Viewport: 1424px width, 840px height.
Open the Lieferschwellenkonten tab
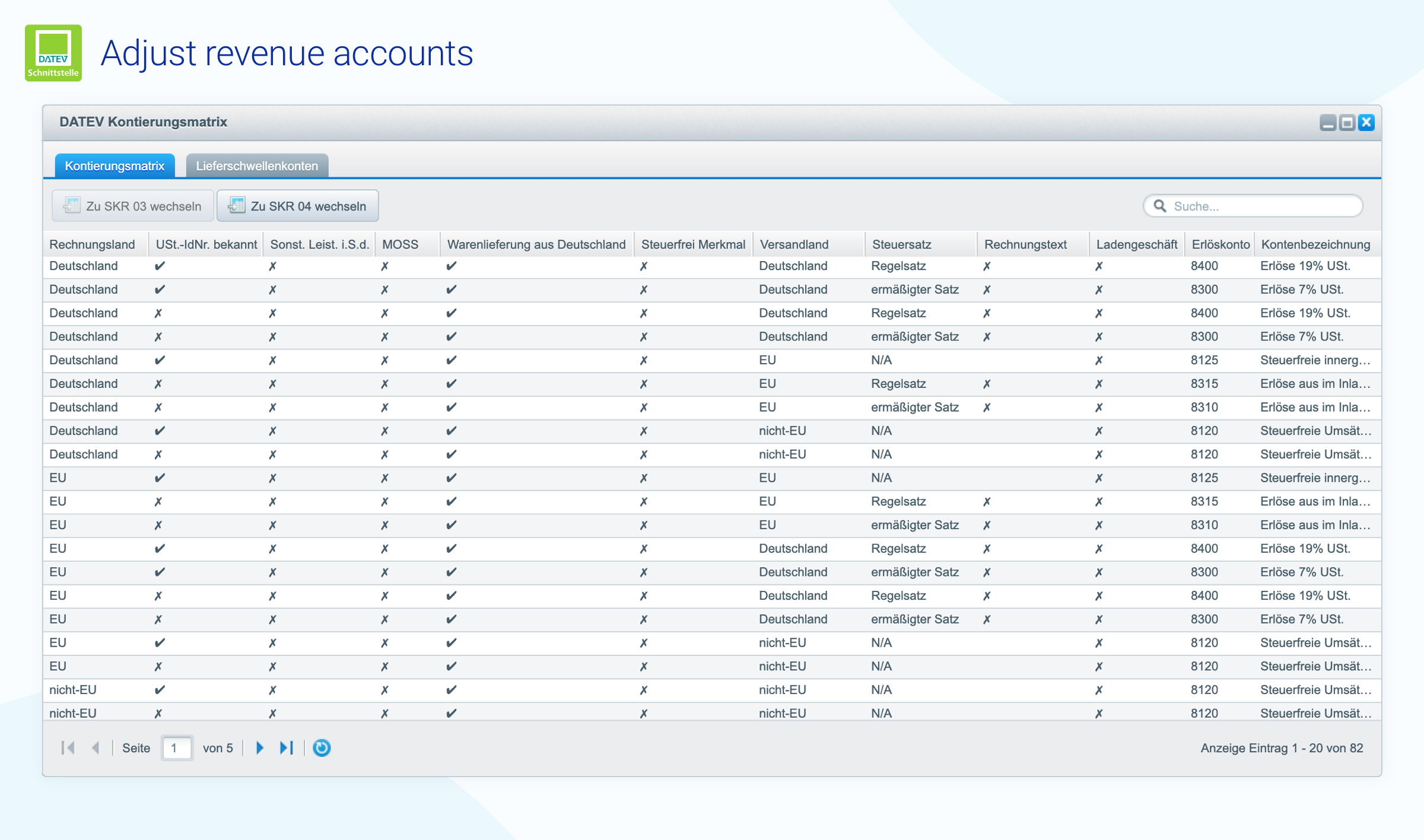point(257,166)
